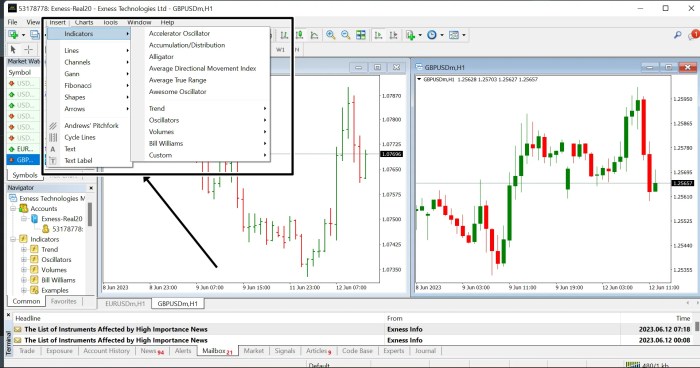The image size is (700, 368).
Task: Open the News tab in Terminal
Action: (152, 351)
